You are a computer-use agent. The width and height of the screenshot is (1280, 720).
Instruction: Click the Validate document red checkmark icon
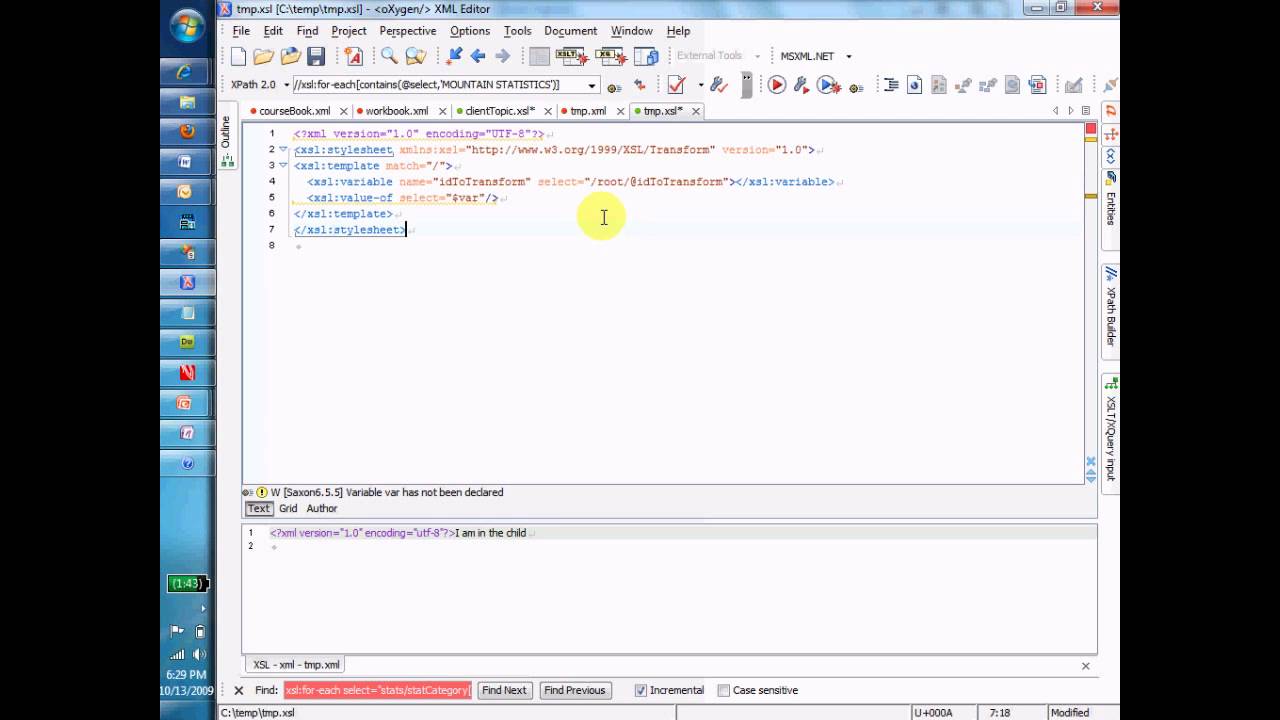[x=676, y=85]
